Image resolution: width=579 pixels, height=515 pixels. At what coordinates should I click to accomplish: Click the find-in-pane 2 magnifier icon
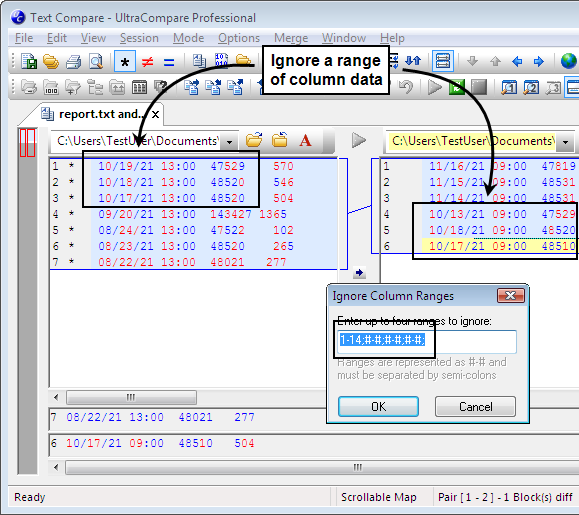531,87
